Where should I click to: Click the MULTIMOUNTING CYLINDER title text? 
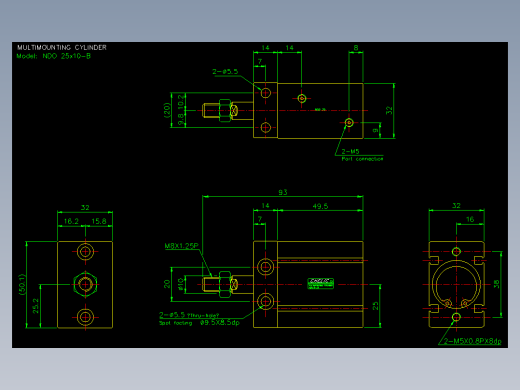(62, 47)
